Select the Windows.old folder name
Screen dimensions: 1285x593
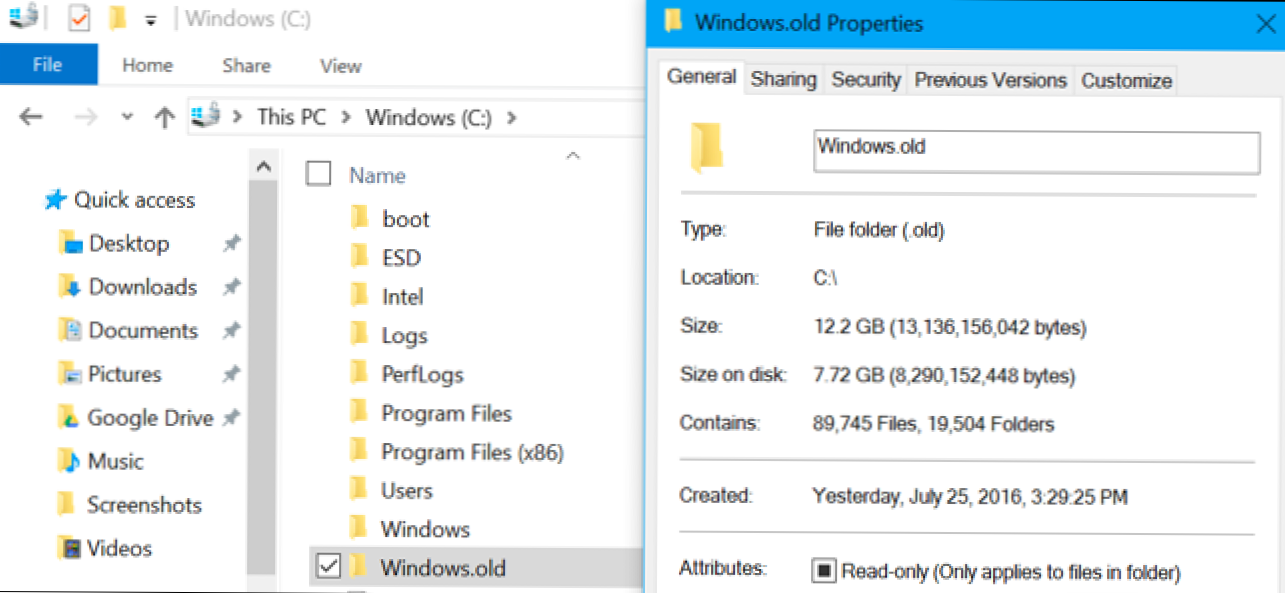pos(443,568)
